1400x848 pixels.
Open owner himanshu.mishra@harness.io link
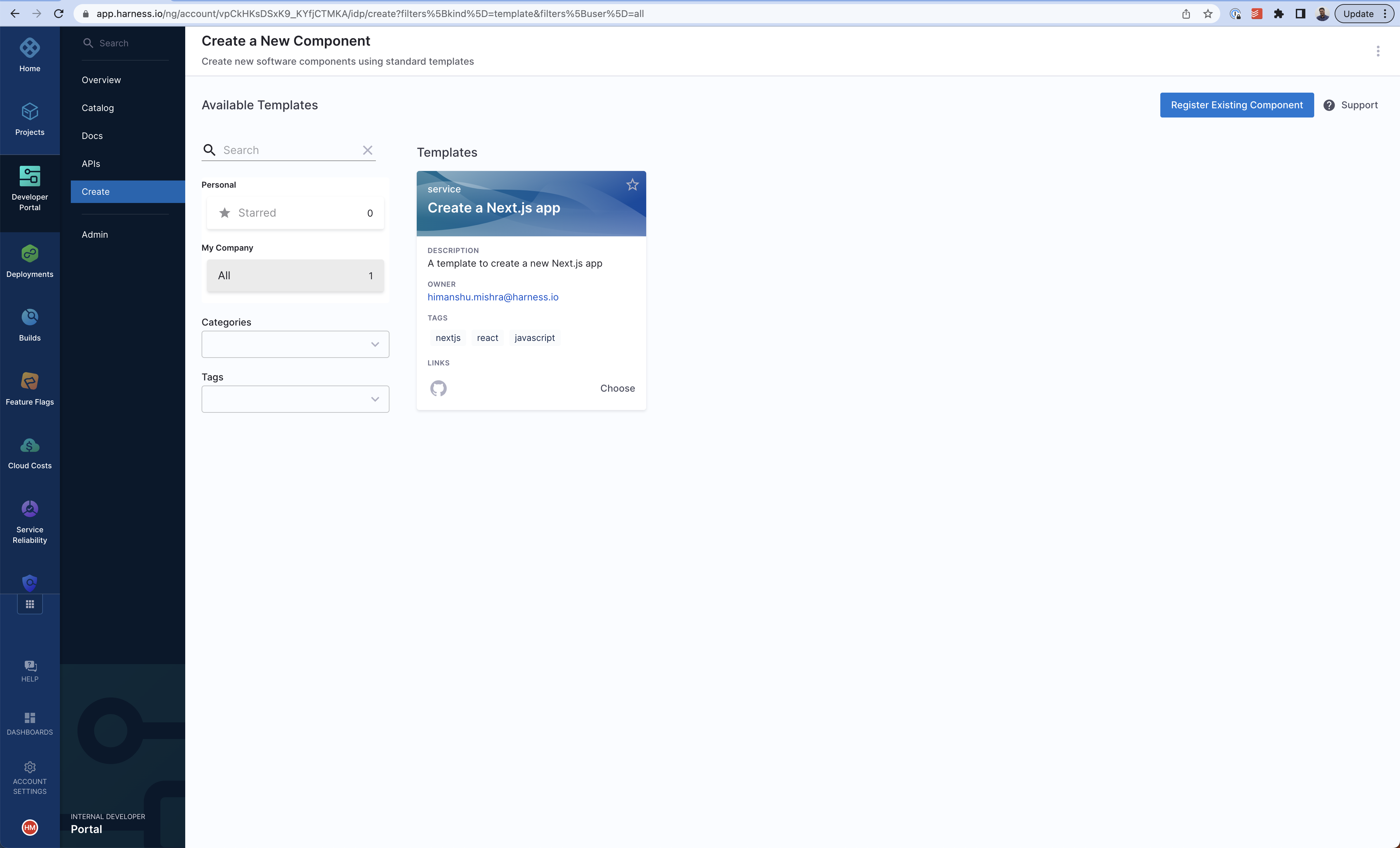(x=493, y=297)
